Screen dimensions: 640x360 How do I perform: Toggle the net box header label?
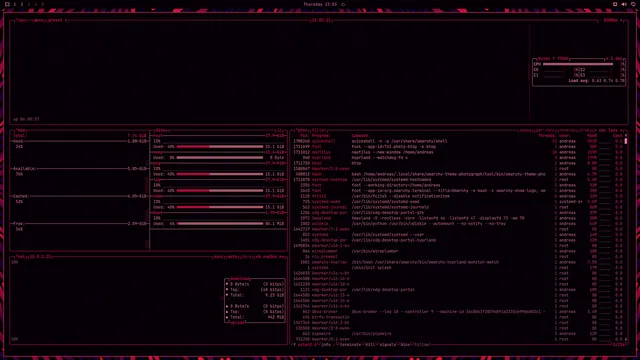(20, 257)
